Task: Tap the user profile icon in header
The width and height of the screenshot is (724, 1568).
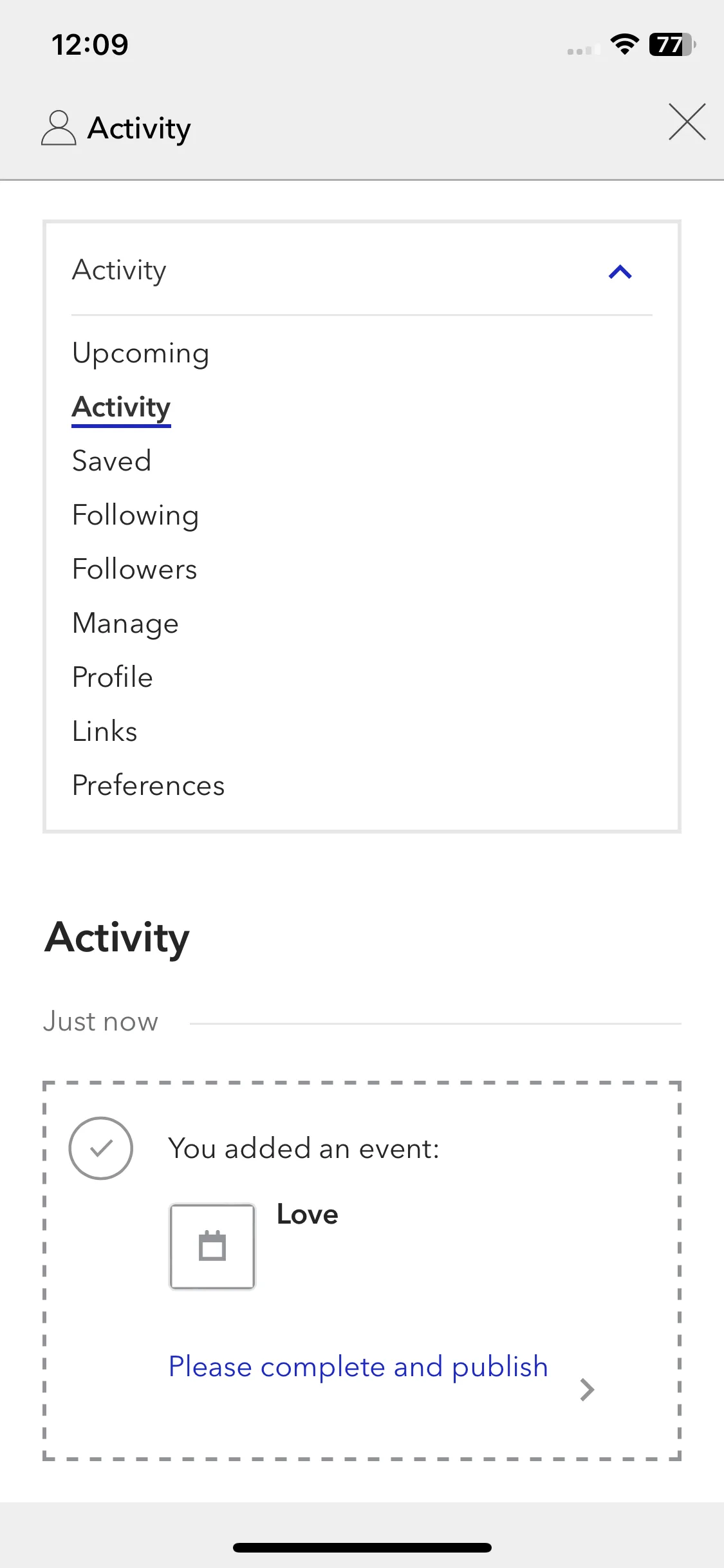Action: point(59,127)
